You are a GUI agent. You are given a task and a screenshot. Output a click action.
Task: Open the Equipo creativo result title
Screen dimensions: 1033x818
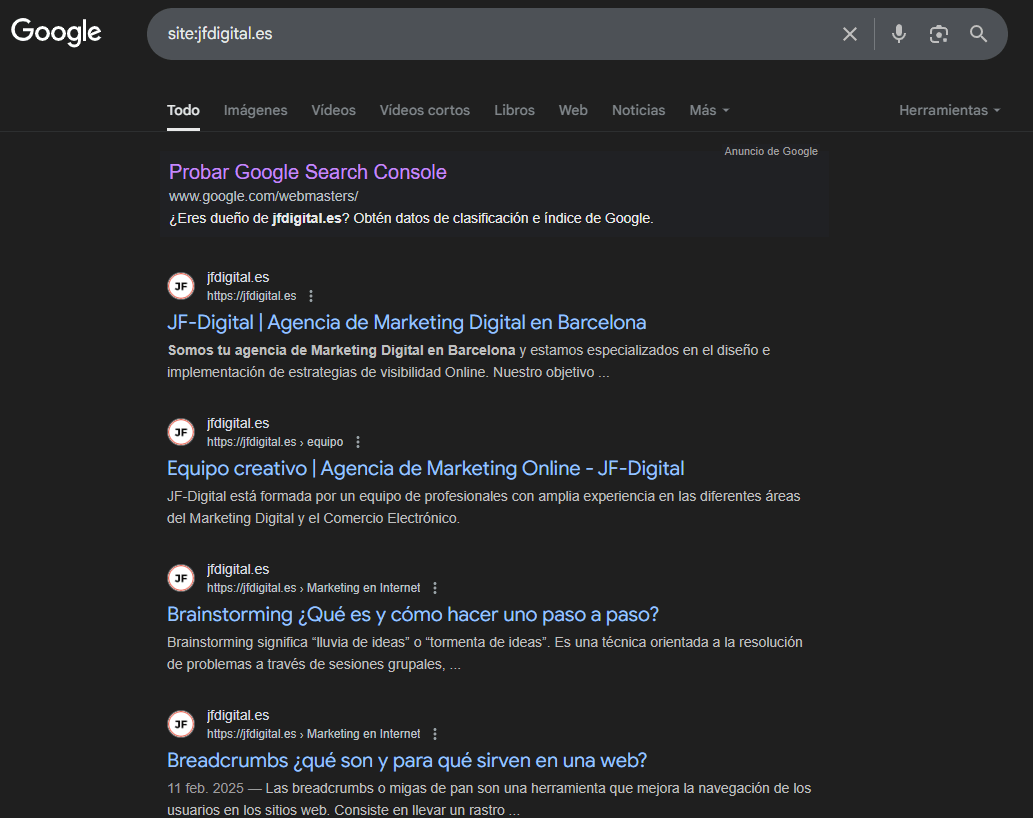click(426, 468)
